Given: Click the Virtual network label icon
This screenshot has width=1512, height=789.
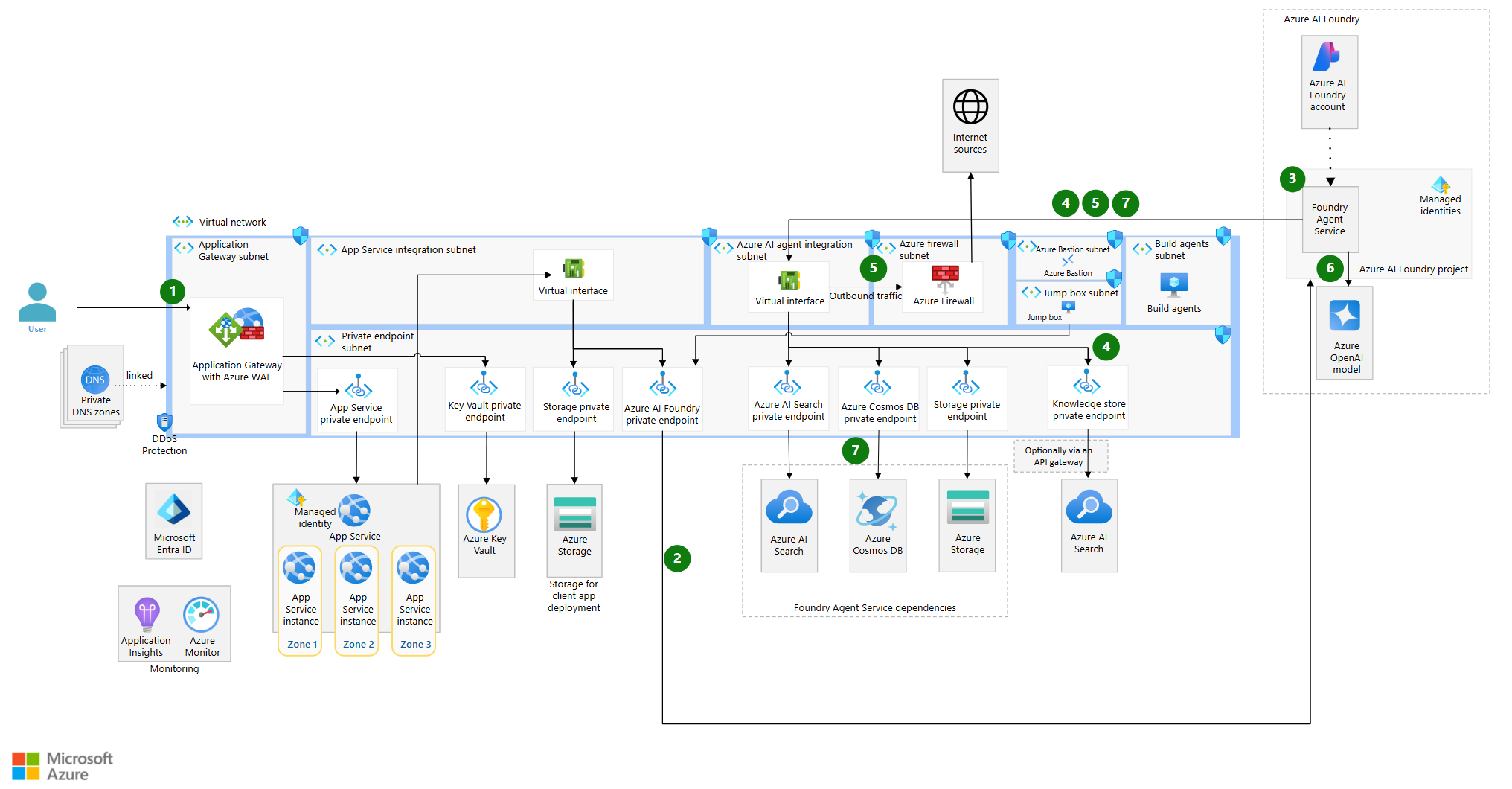Looking at the screenshot, I should click(x=182, y=222).
